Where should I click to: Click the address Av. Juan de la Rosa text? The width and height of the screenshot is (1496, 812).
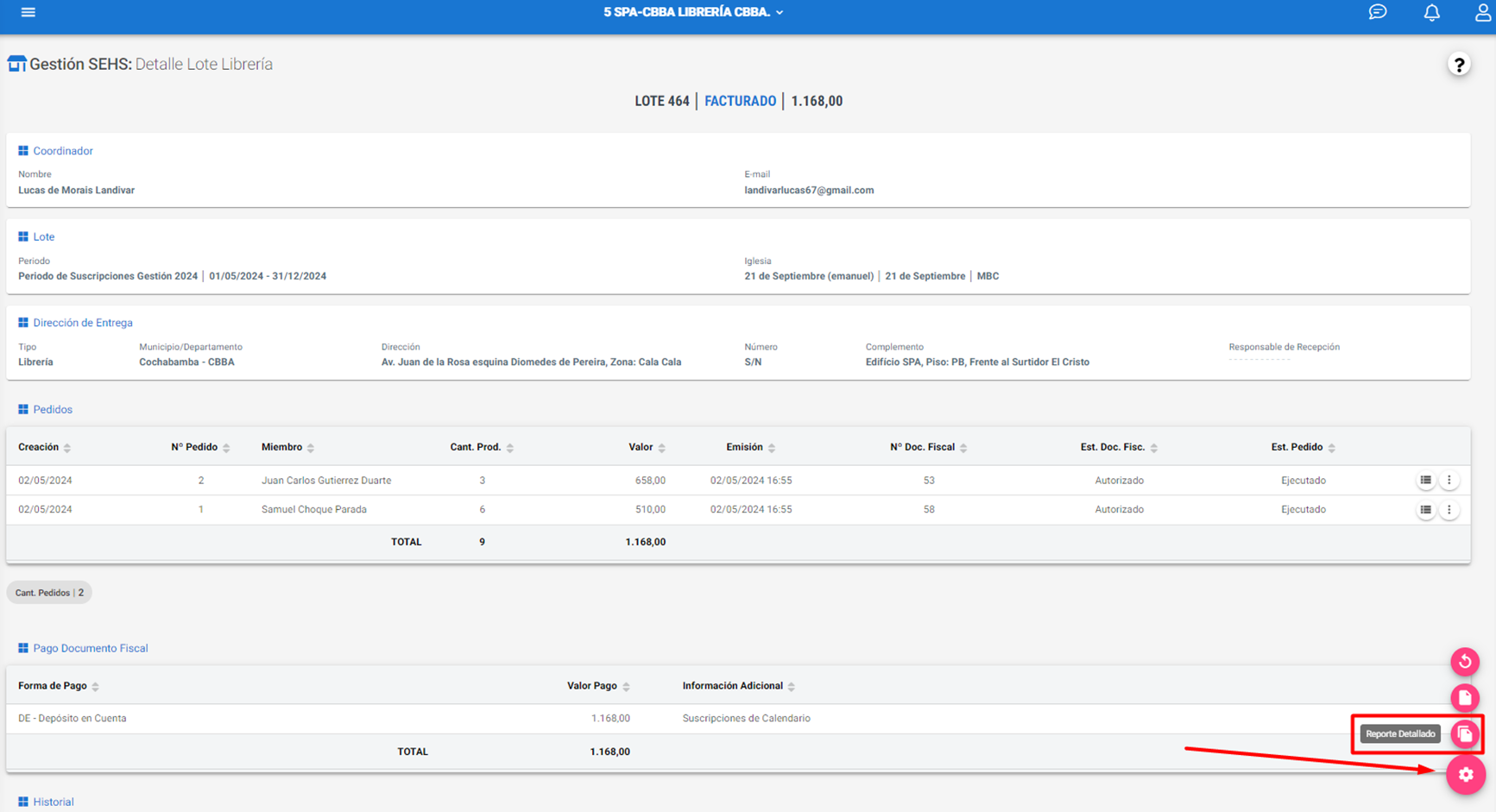[531, 362]
